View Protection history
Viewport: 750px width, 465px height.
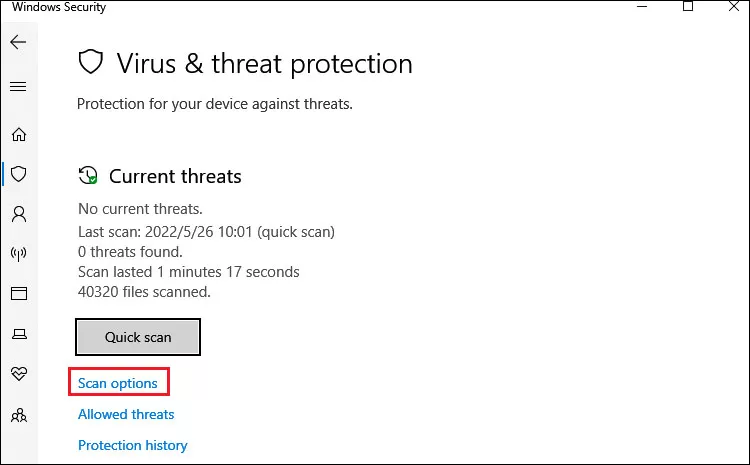point(132,445)
